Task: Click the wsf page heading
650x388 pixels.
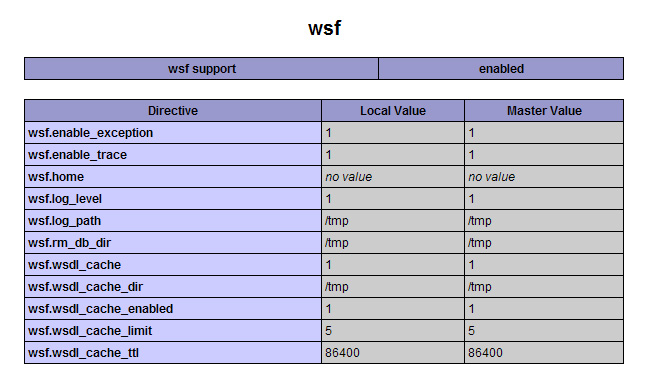Action: pyautogui.click(x=325, y=28)
